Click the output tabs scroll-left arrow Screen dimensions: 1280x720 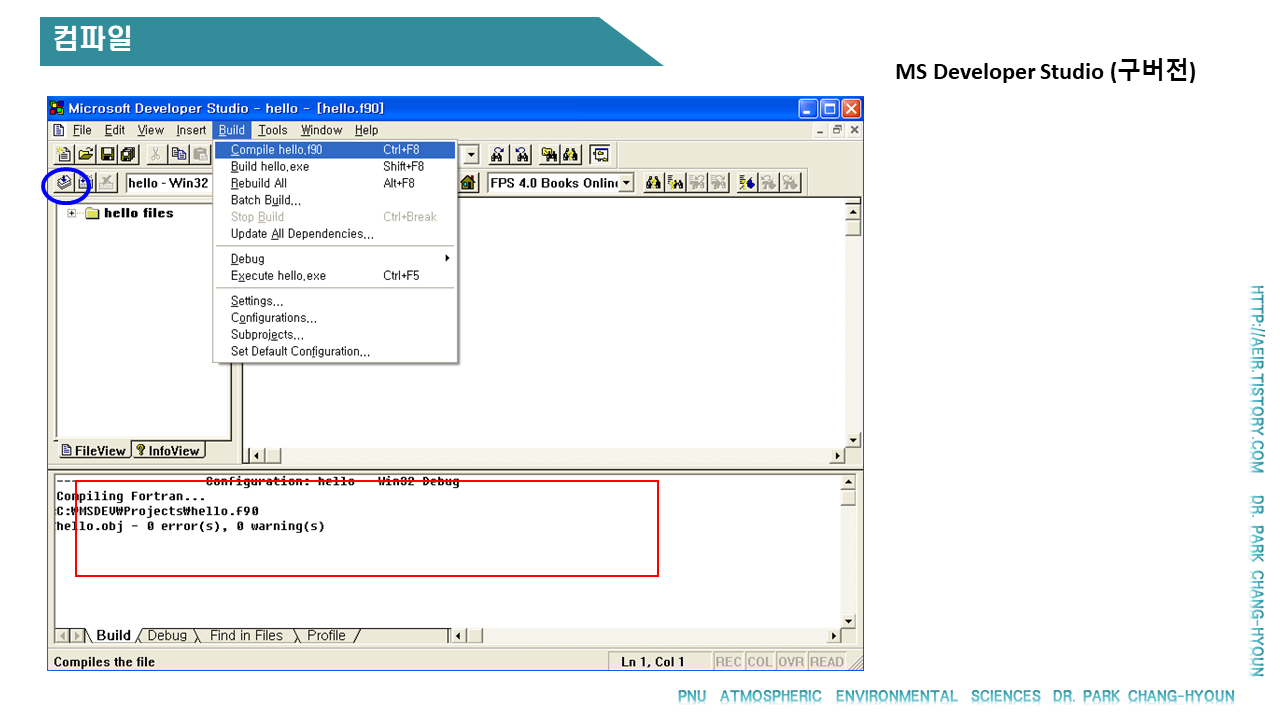click(61, 636)
